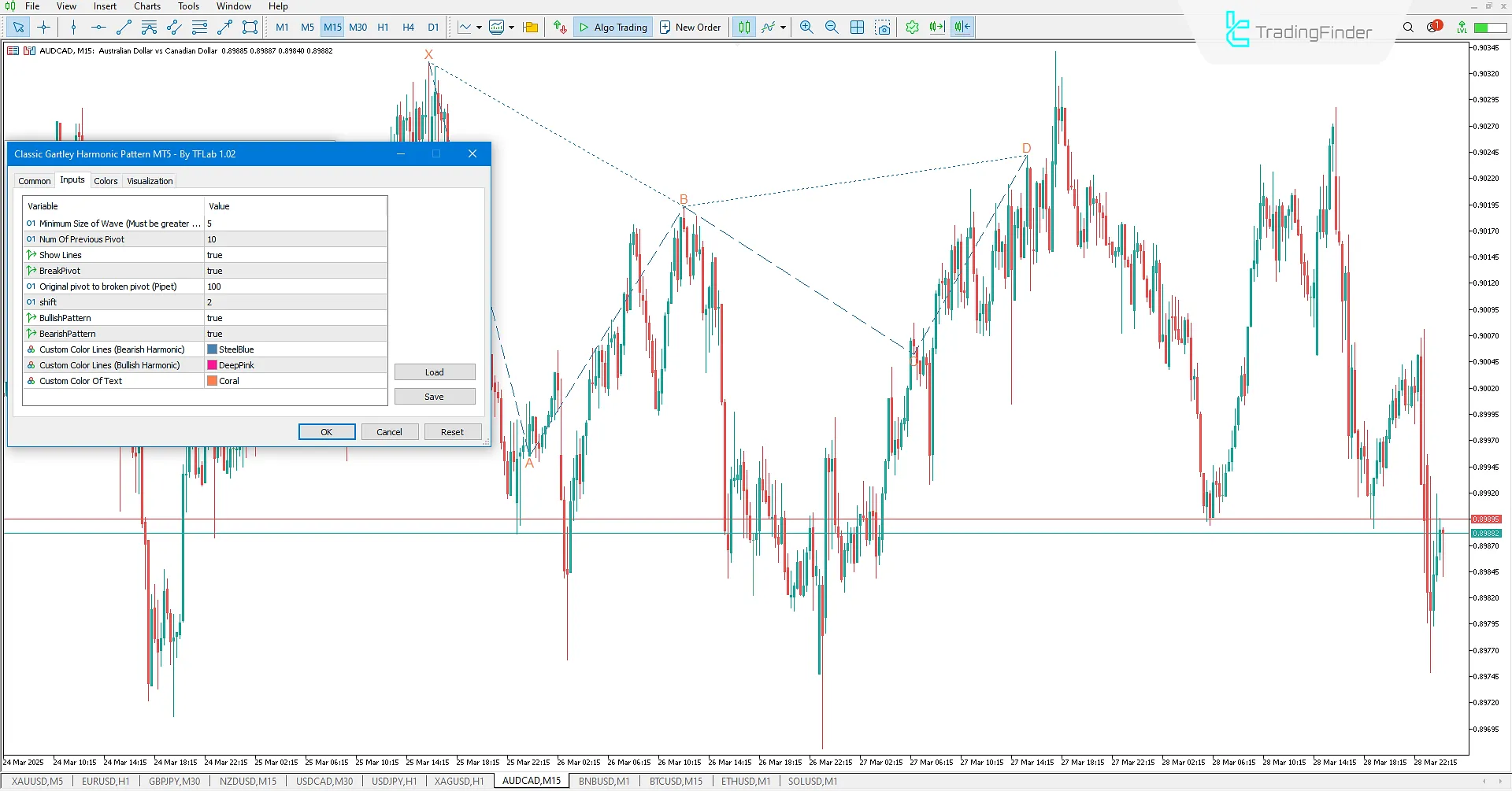Select the Crosshair tool
Image resolution: width=1512 pixels, height=791 pixels.
(x=43, y=27)
